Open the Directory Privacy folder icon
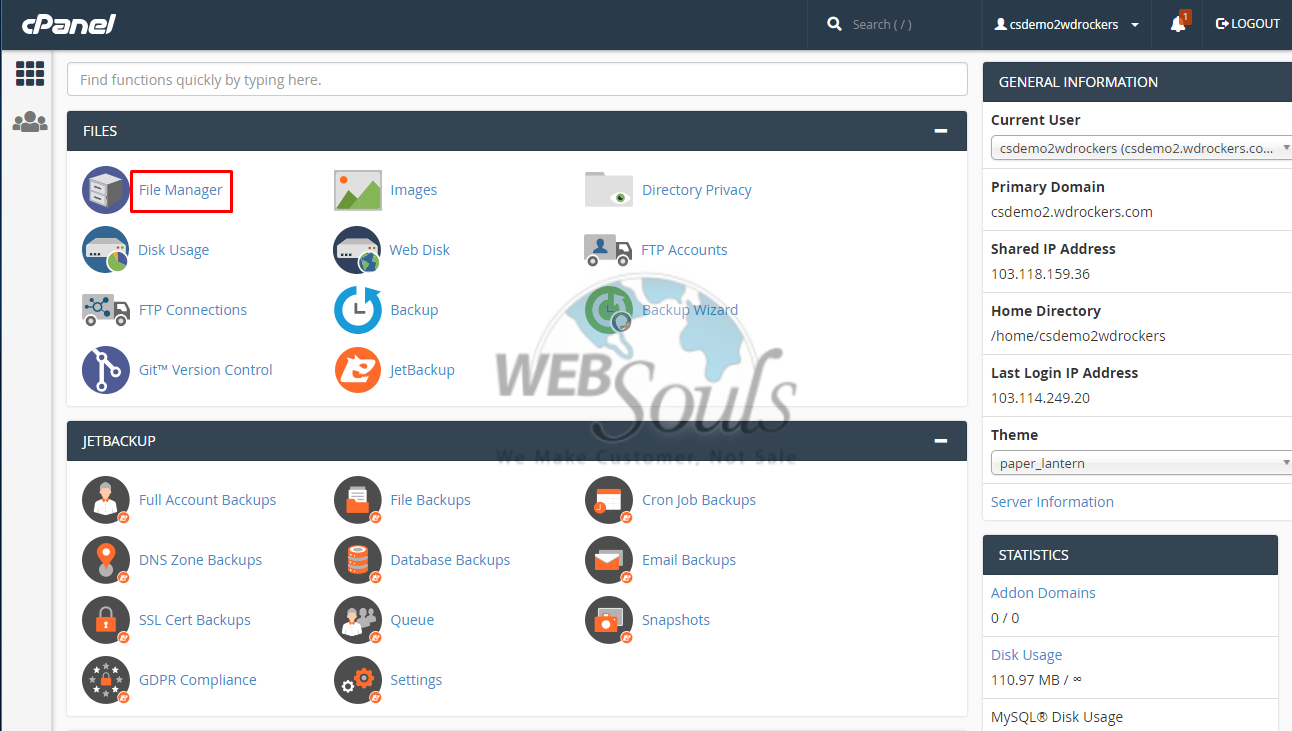The height and width of the screenshot is (731, 1292). [x=609, y=190]
